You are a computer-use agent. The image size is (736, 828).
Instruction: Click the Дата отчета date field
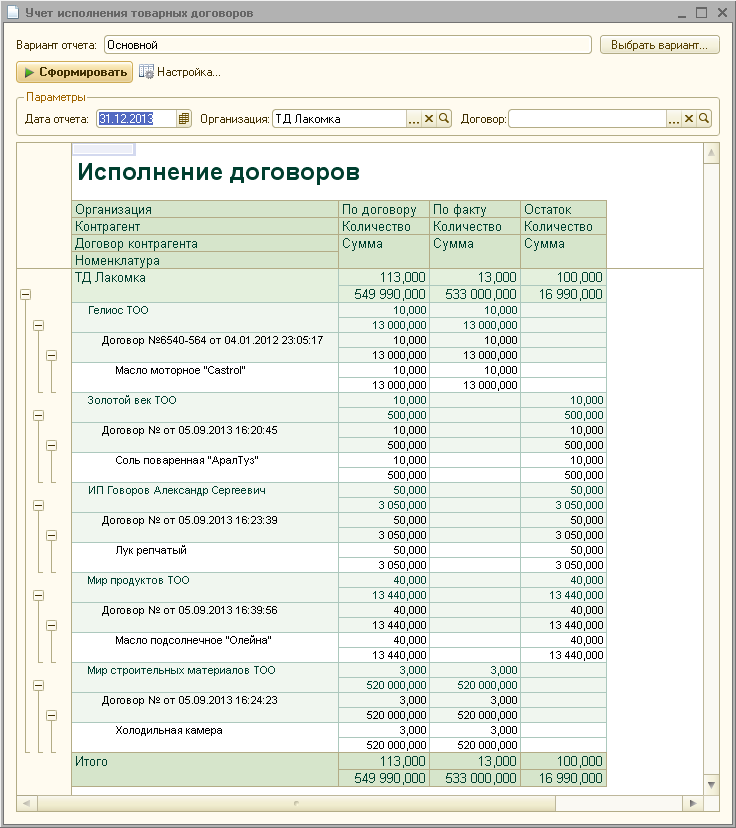136,119
